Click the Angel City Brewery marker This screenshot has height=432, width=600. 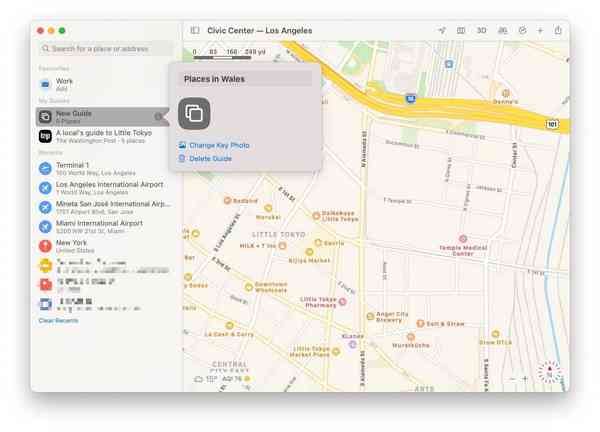click(x=370, y=316)
